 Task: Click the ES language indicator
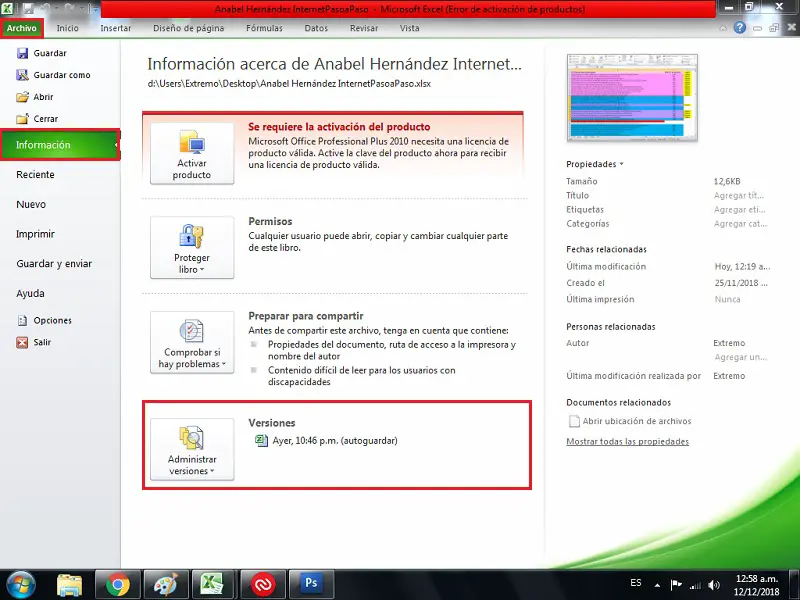[636, 583]
